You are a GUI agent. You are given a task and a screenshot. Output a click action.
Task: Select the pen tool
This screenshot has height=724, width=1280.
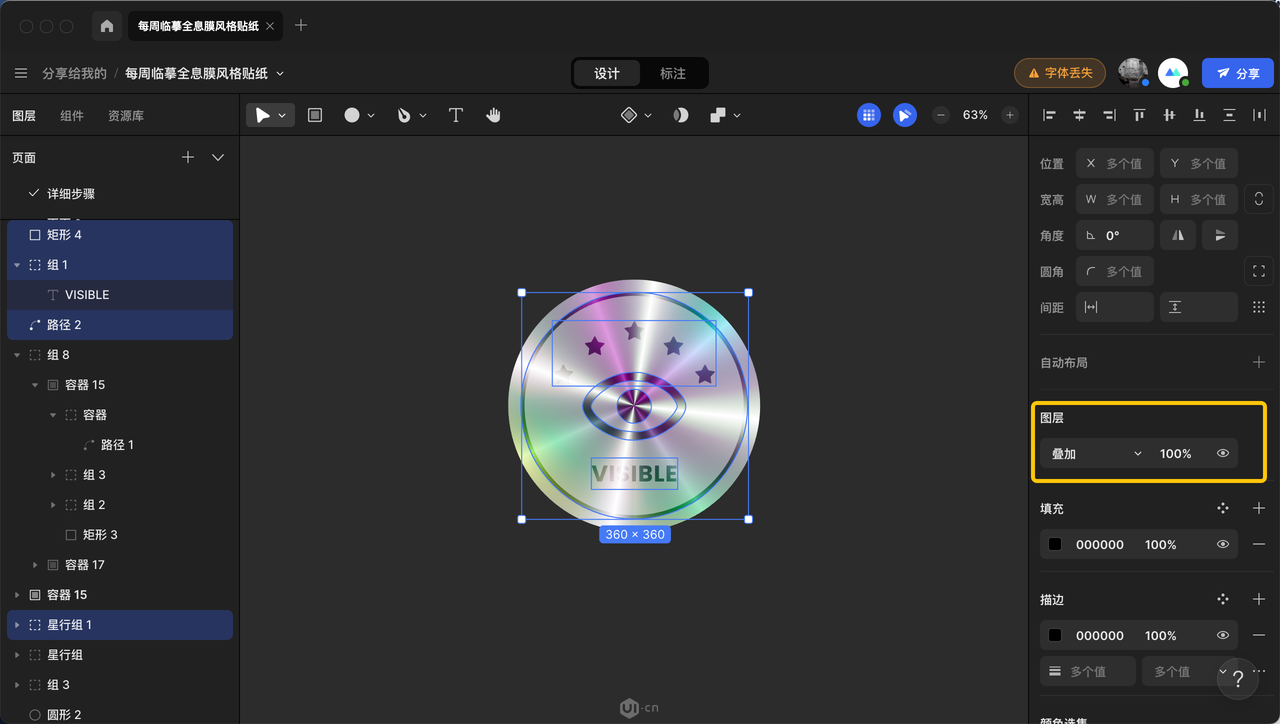pyautogui.click(x=404, y=115)
